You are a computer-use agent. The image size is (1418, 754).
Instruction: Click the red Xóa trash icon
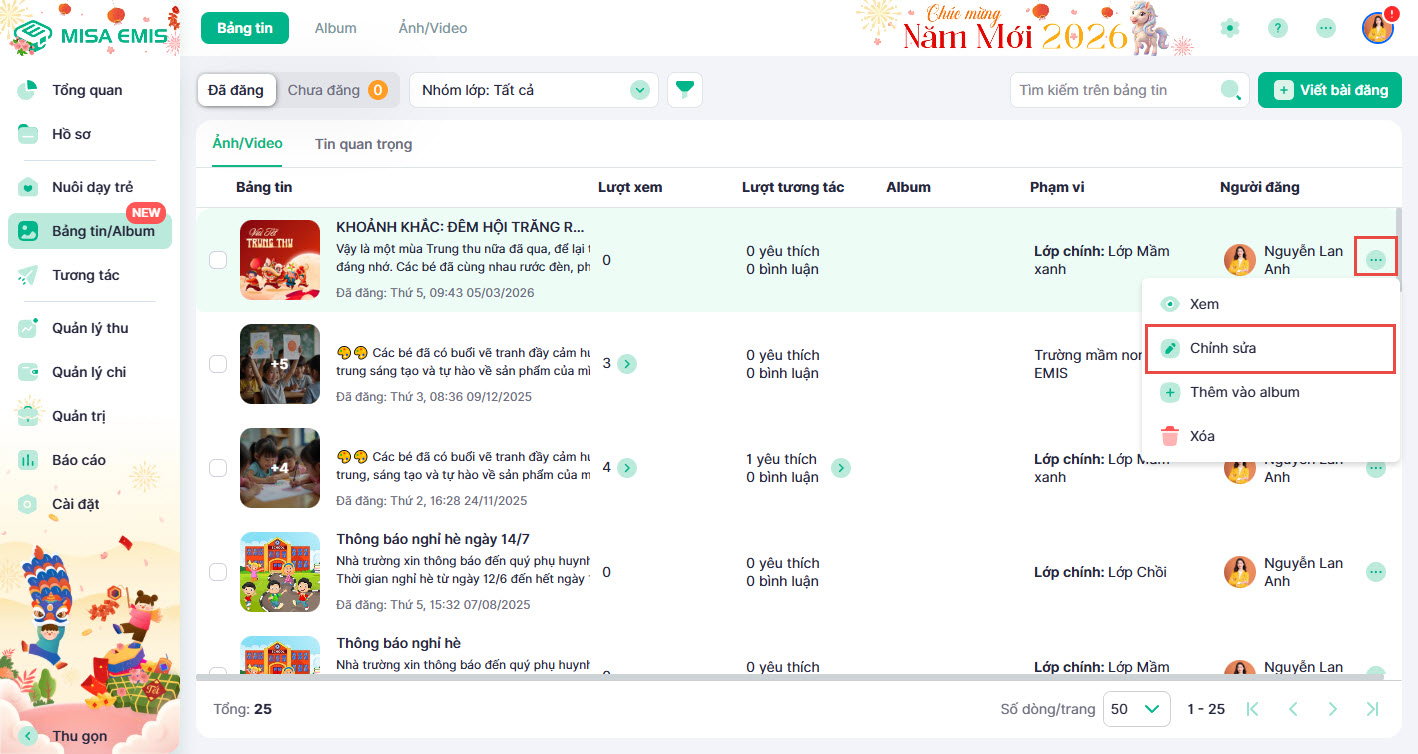point(1169,436)
